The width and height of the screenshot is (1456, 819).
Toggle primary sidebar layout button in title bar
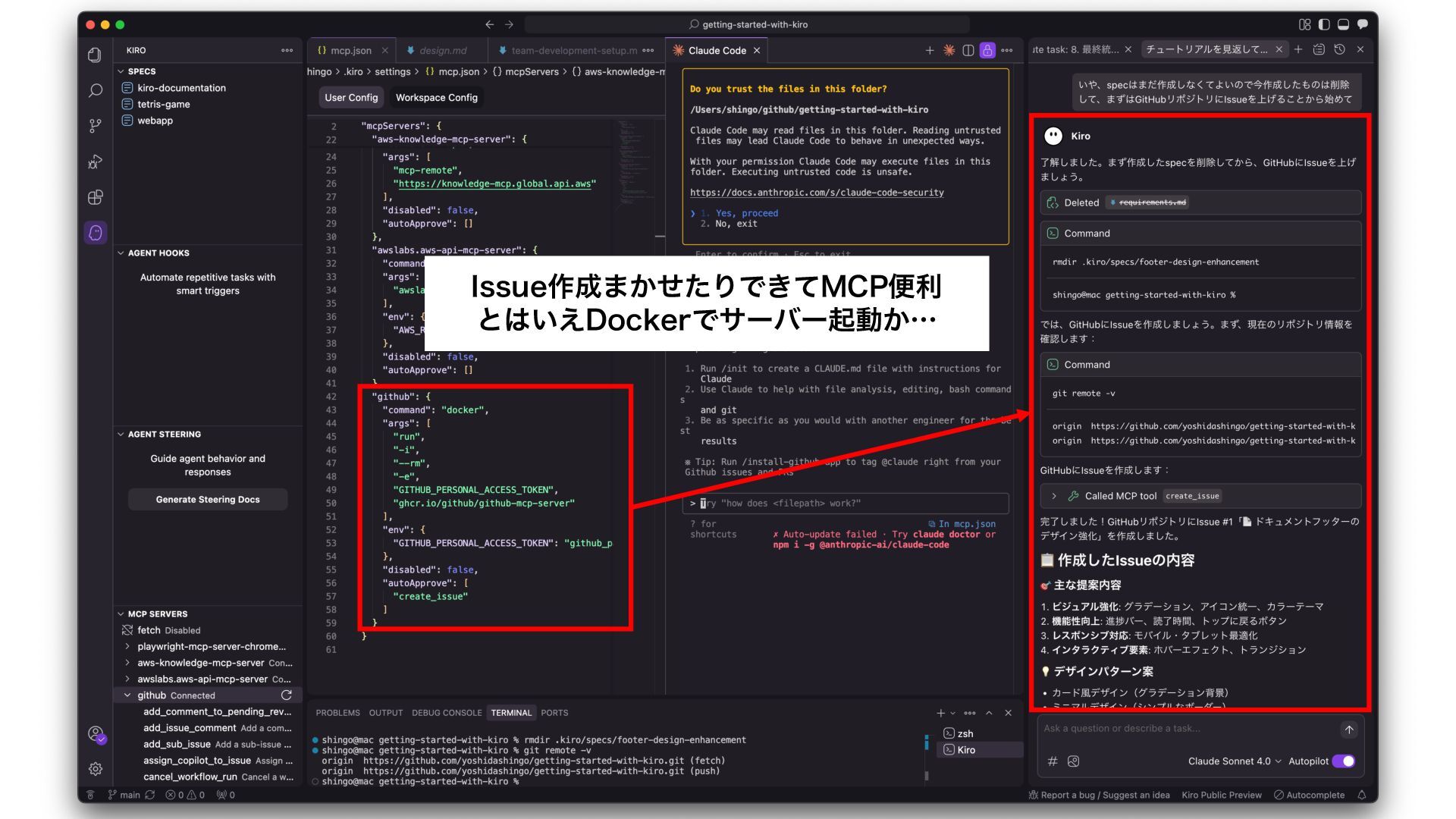click(x=1324, y=24)
